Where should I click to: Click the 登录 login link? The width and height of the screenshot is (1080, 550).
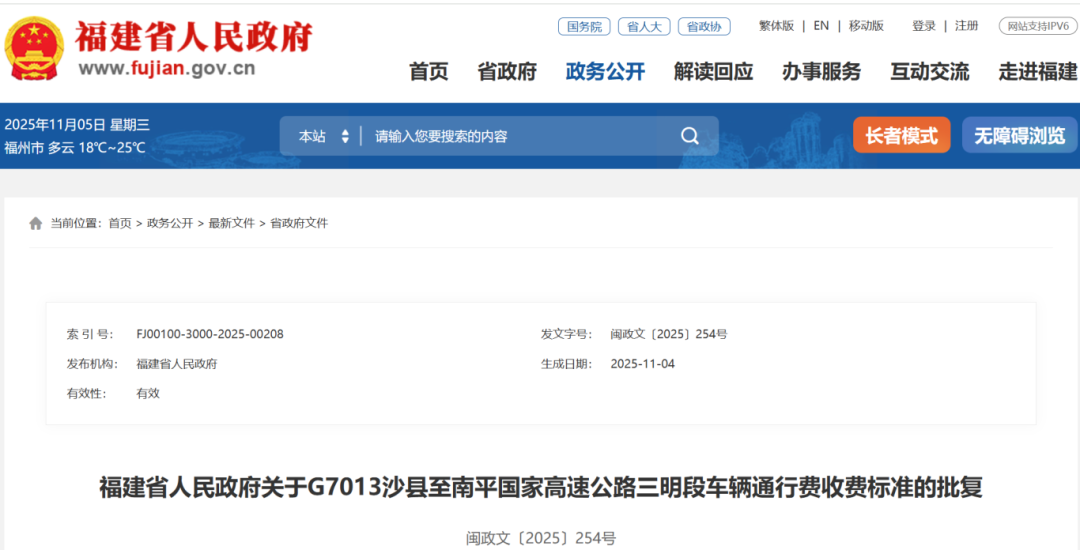924,26
